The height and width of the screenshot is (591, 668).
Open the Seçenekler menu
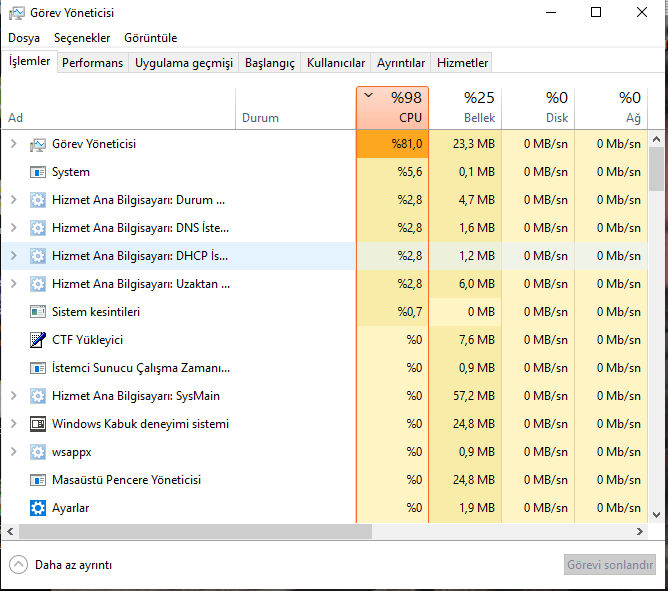(x=82, y=38)
